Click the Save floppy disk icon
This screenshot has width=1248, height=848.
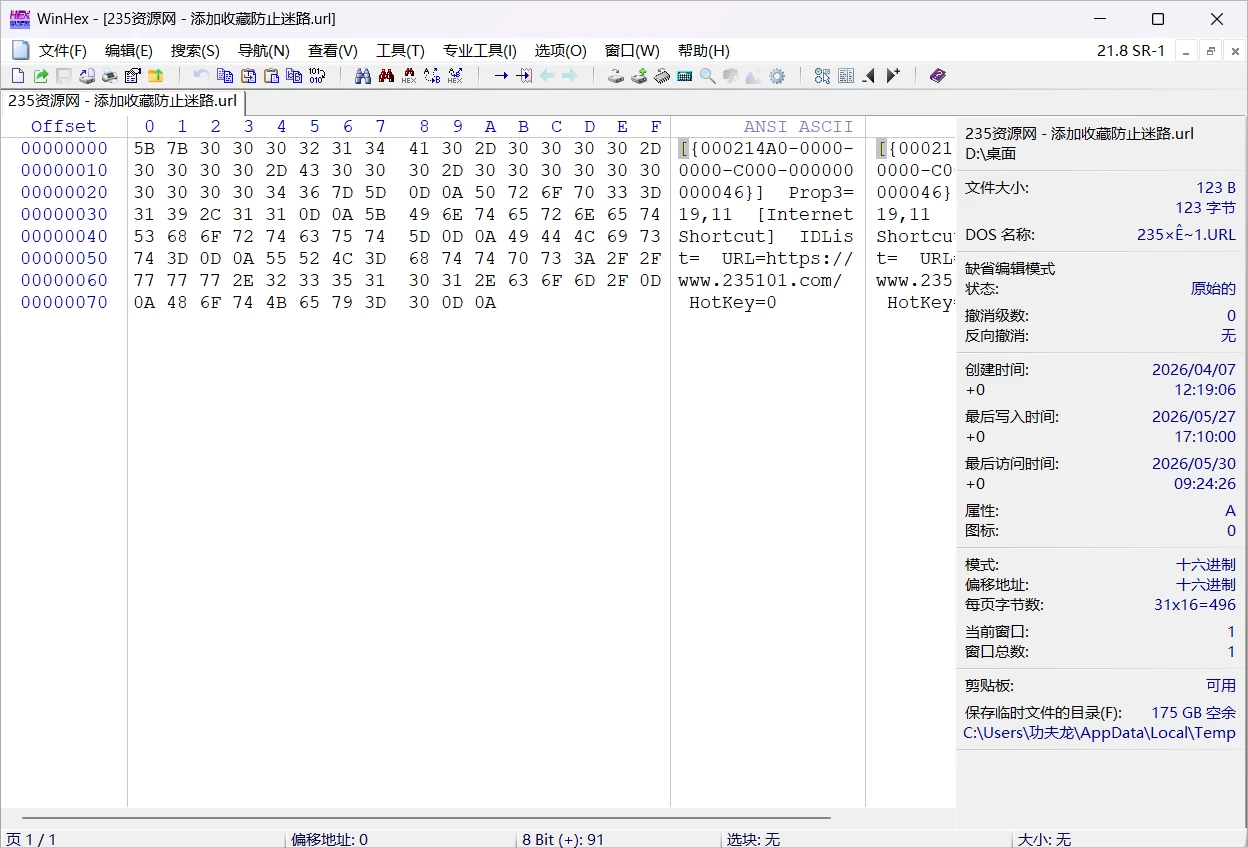(63, 76)
